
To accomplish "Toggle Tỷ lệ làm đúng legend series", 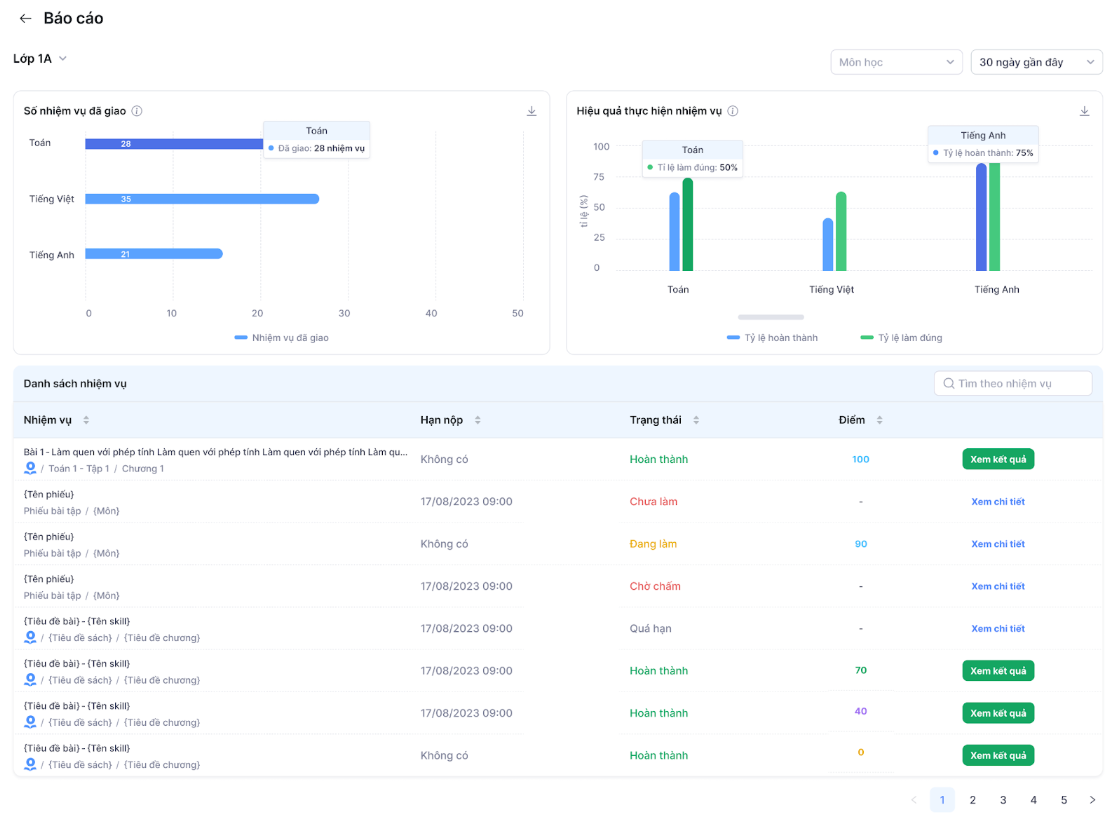I will (x=901, y=338).
